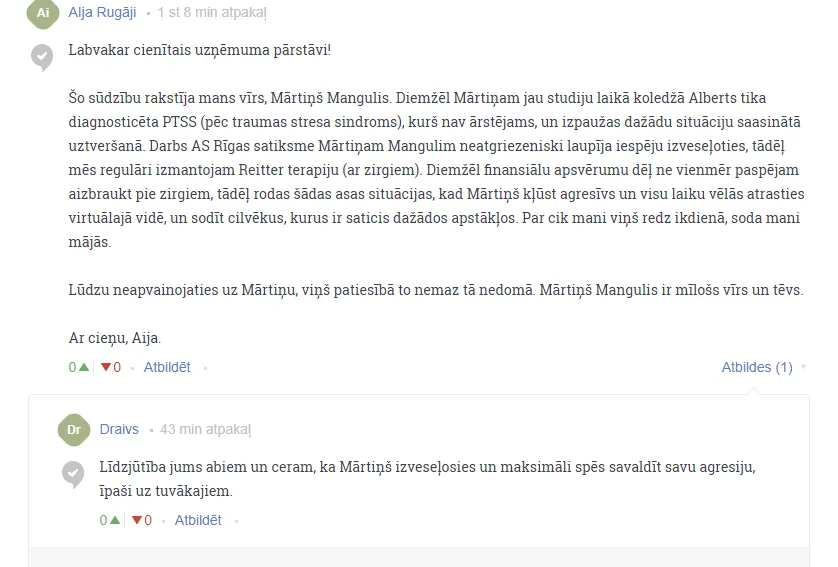Image resolution: width=838 pixels, height=567 pixels.
Task: Collapse the "Atbildes (1)" replies thread
Action: [x=757, y=367]
